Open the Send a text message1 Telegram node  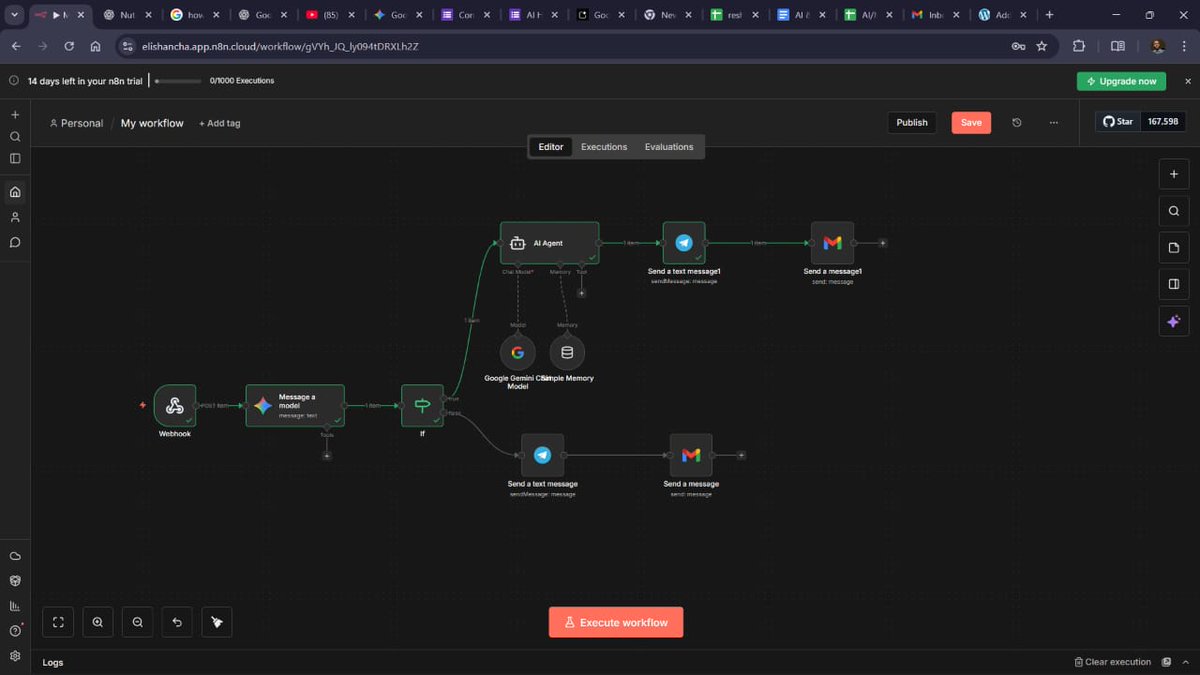684,243
